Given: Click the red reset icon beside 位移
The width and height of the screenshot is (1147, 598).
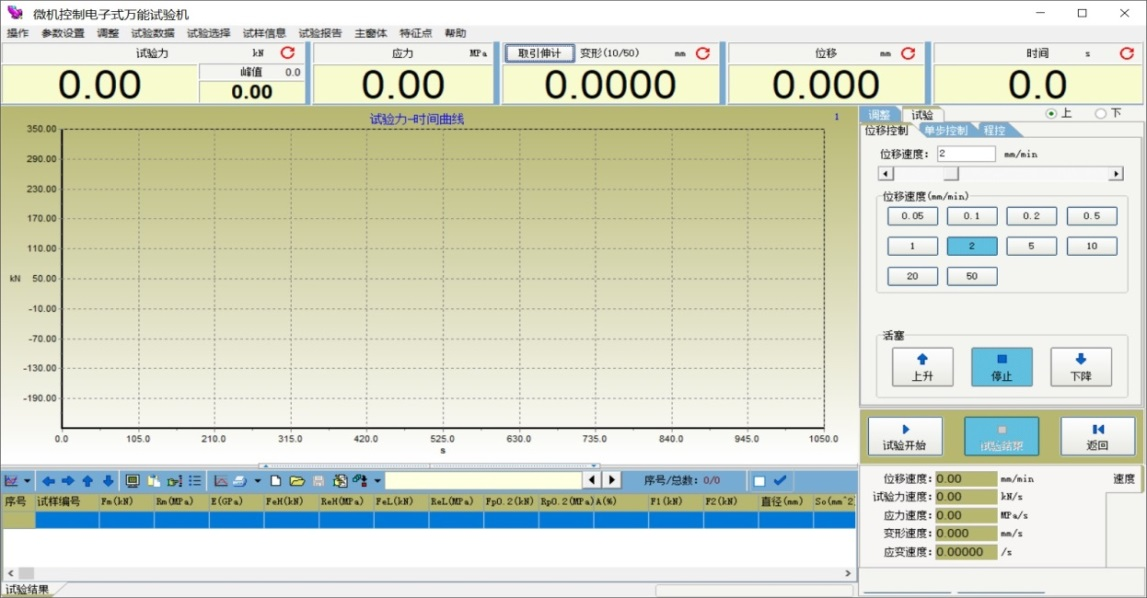Looking at the screenshot, I should click(x=908, y=53).
